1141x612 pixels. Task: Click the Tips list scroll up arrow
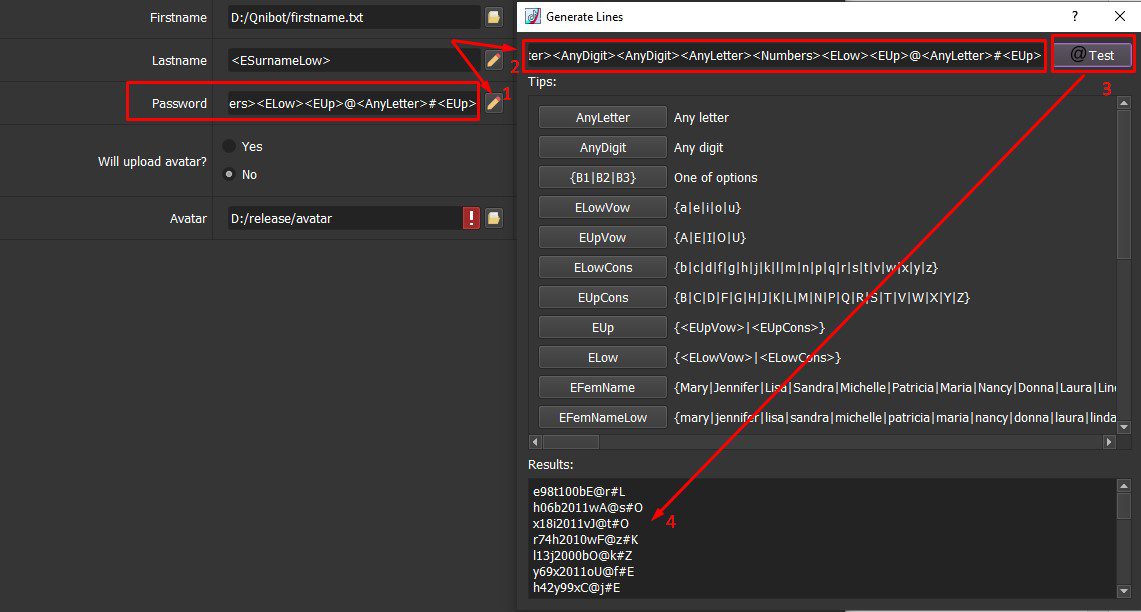(1124, 103)
